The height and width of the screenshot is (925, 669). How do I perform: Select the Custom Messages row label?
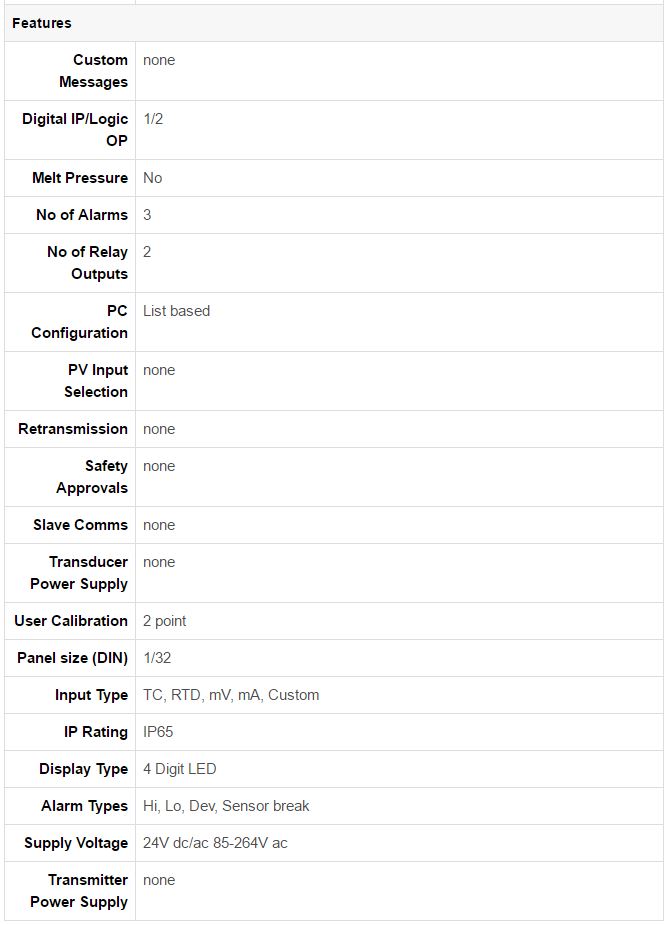[93, 71]
